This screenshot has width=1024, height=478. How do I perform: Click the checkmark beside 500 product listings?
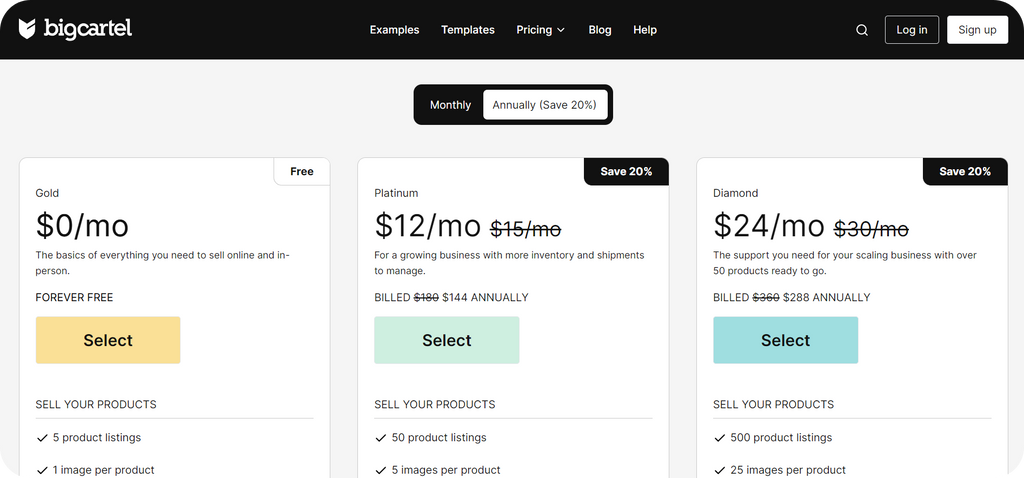[x=720, y=438]
